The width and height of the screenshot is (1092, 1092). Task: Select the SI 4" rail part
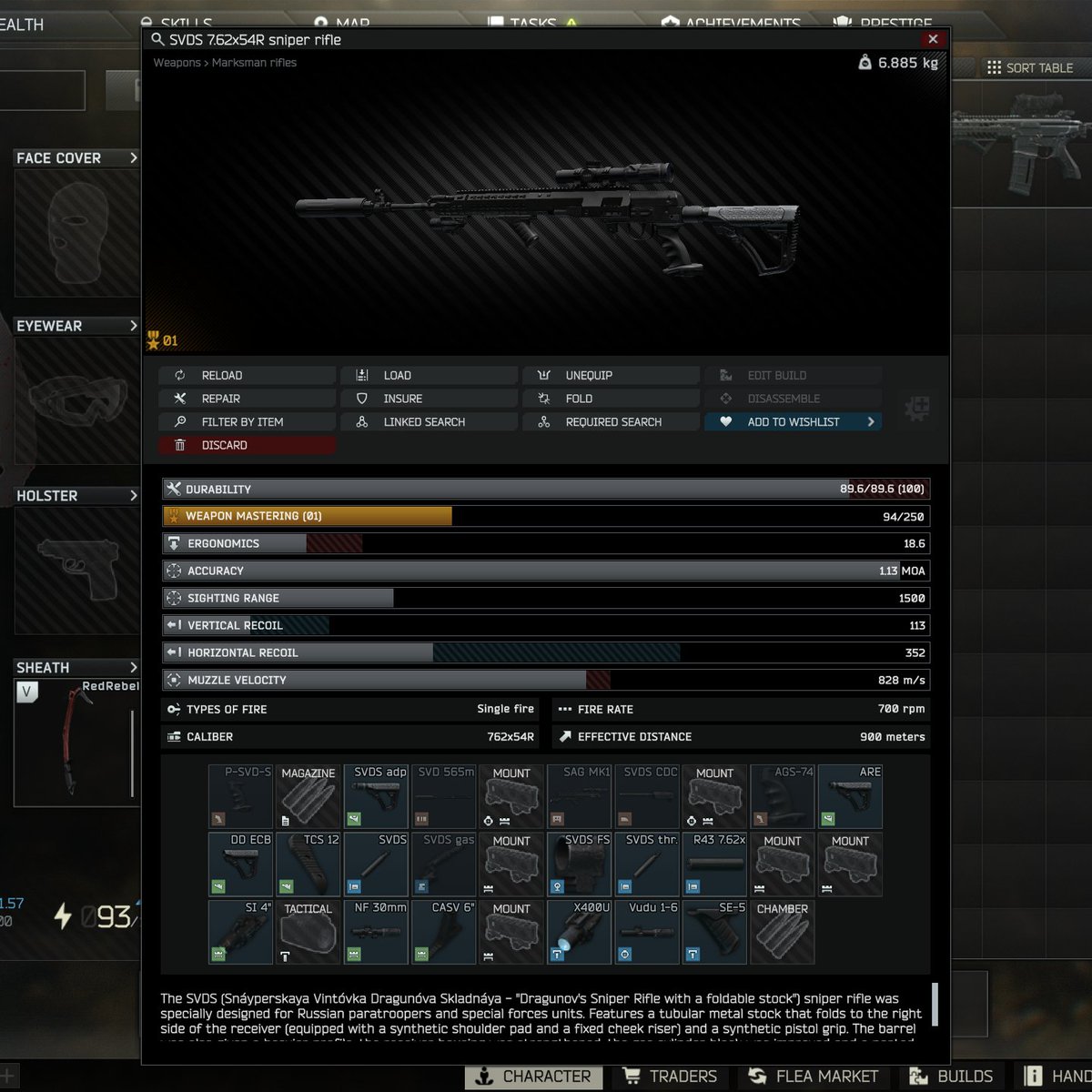click(x=241, y=932)
